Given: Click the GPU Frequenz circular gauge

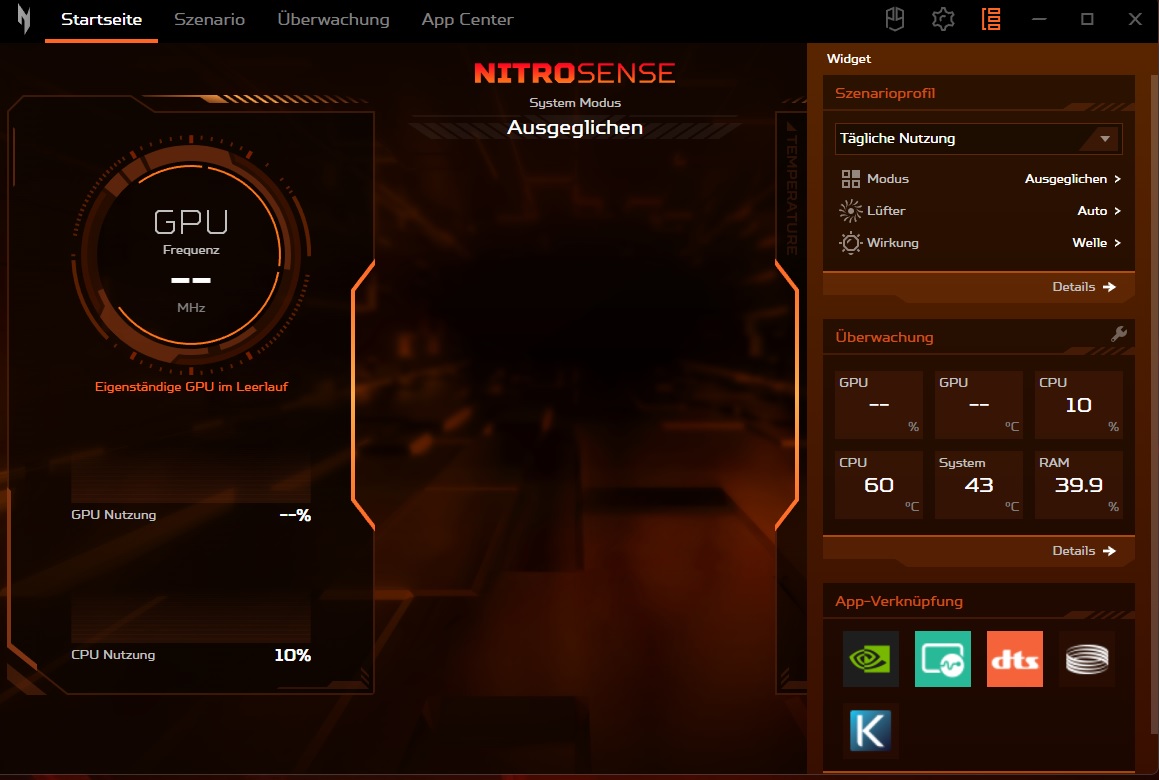Looking at the screenshot, I should tap(191, 262).
